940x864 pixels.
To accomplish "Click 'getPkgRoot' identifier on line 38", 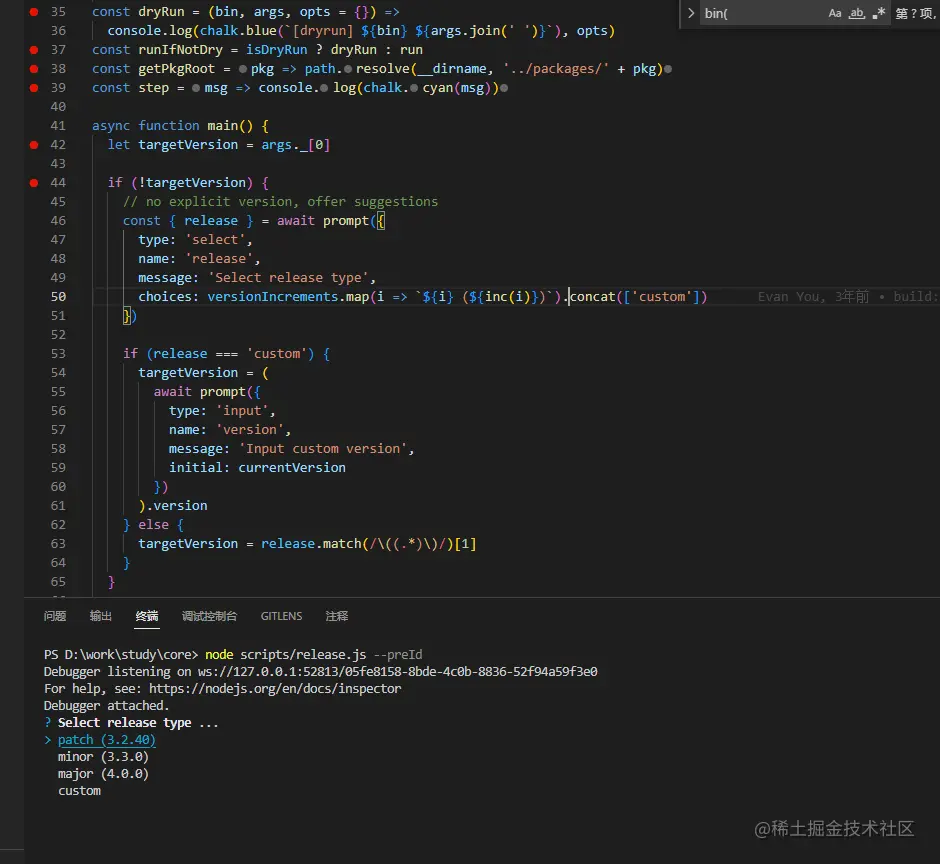I will pyautogui.click(x=176, y=69).
